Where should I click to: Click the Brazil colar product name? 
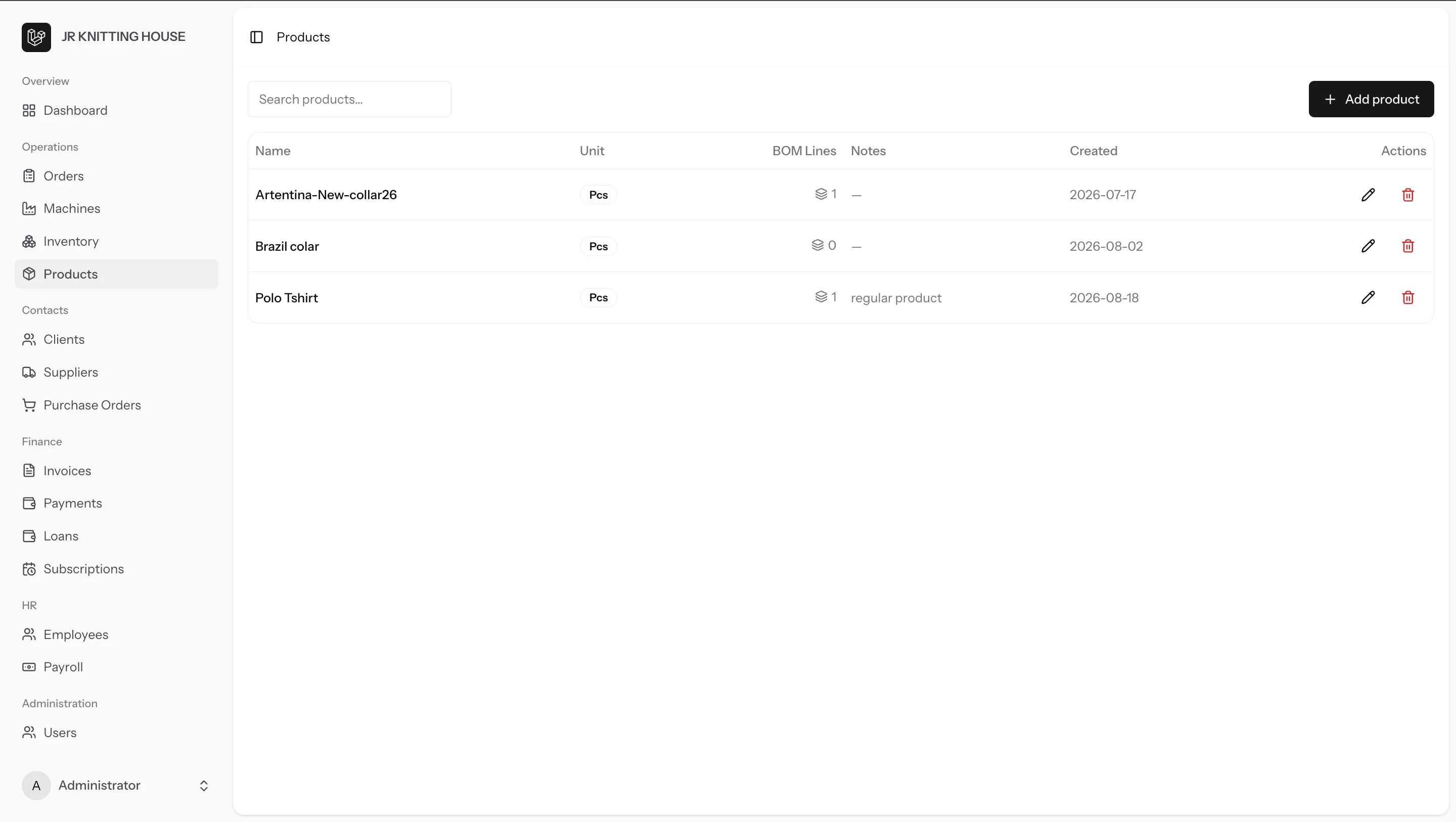click(x=287, y=246)
